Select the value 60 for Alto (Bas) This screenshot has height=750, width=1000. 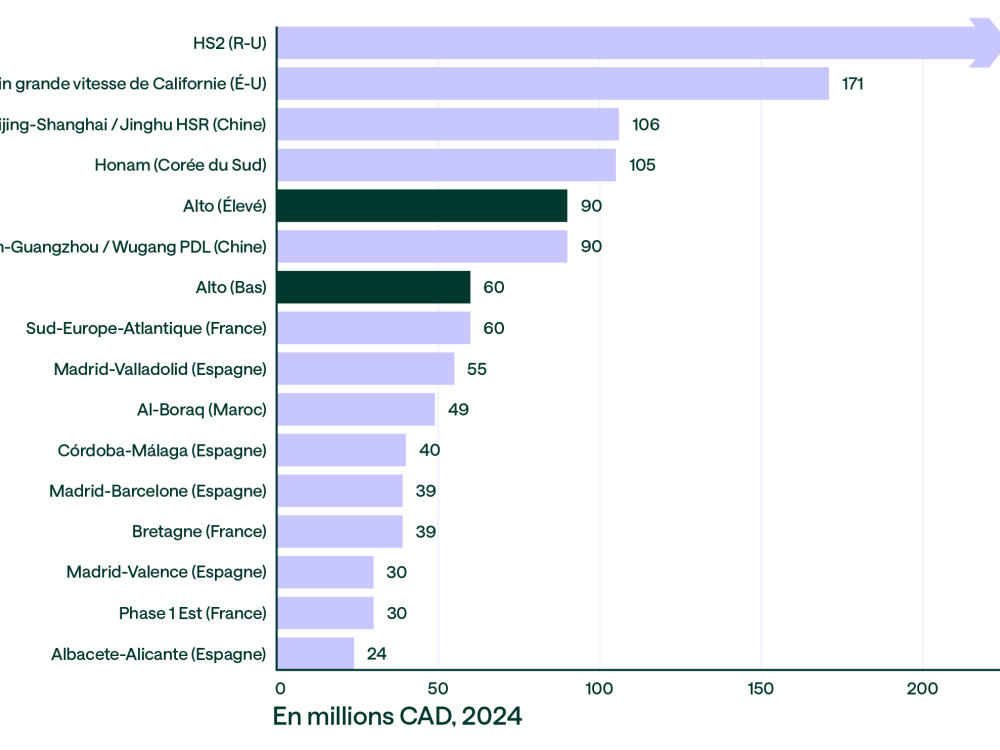[x=494, y=288]
